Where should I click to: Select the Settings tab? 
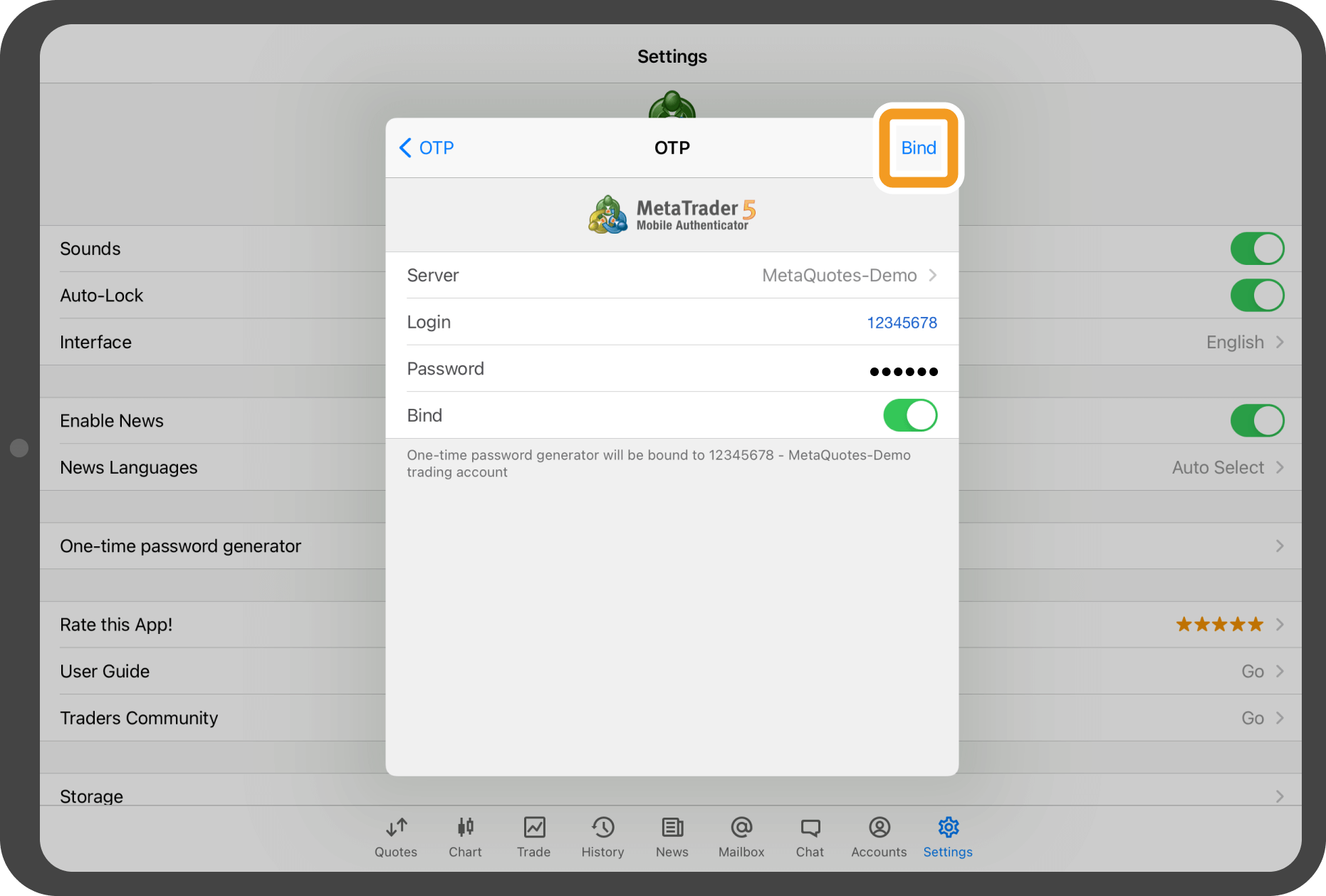(x=947, y=837)
